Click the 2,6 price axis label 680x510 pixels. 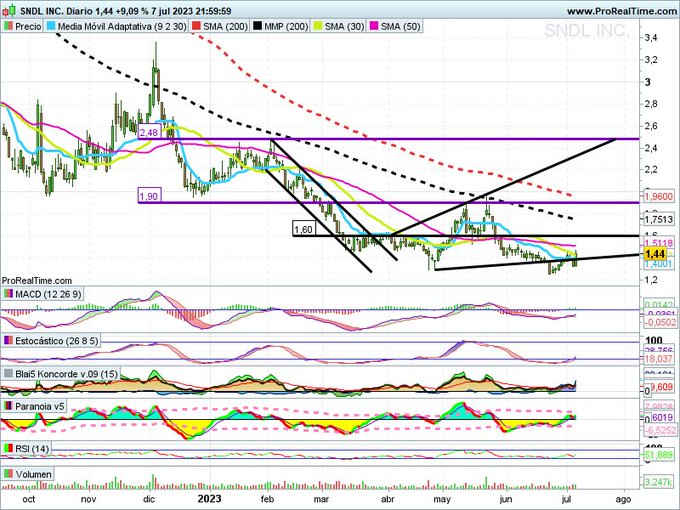click(x=651, y=126)
